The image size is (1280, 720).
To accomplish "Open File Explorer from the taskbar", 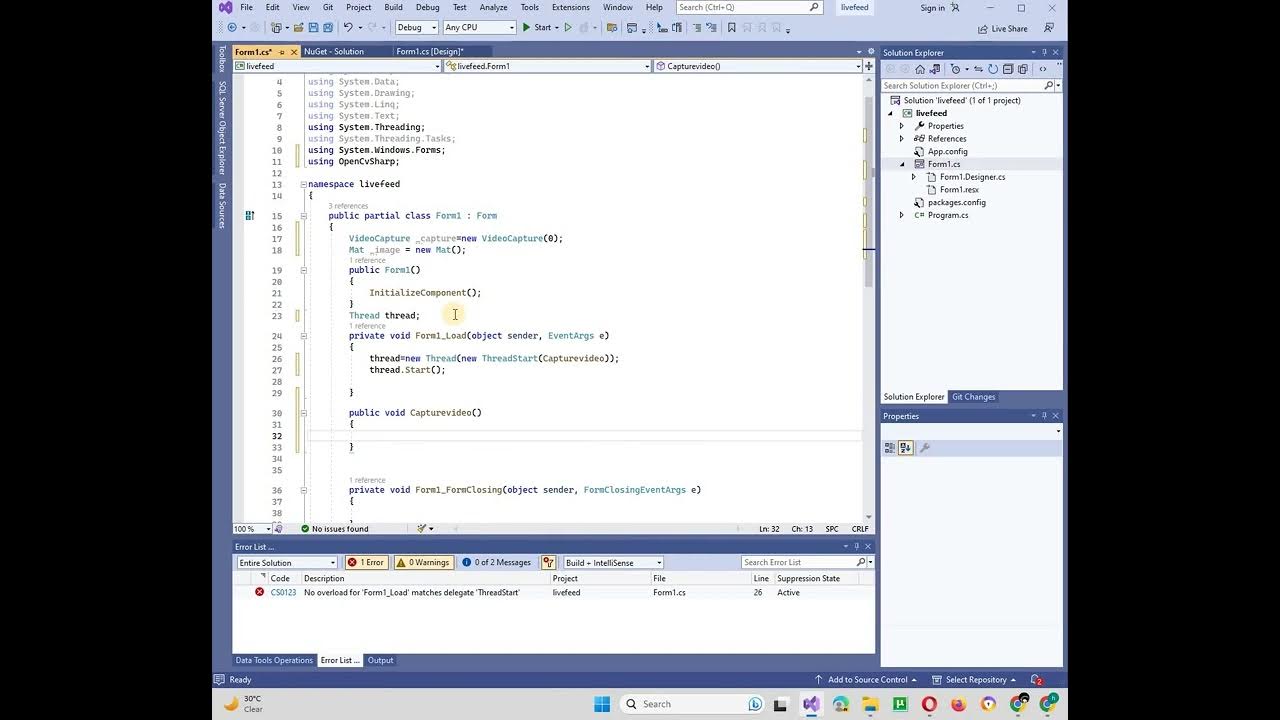I will click(x=870, y=704).
